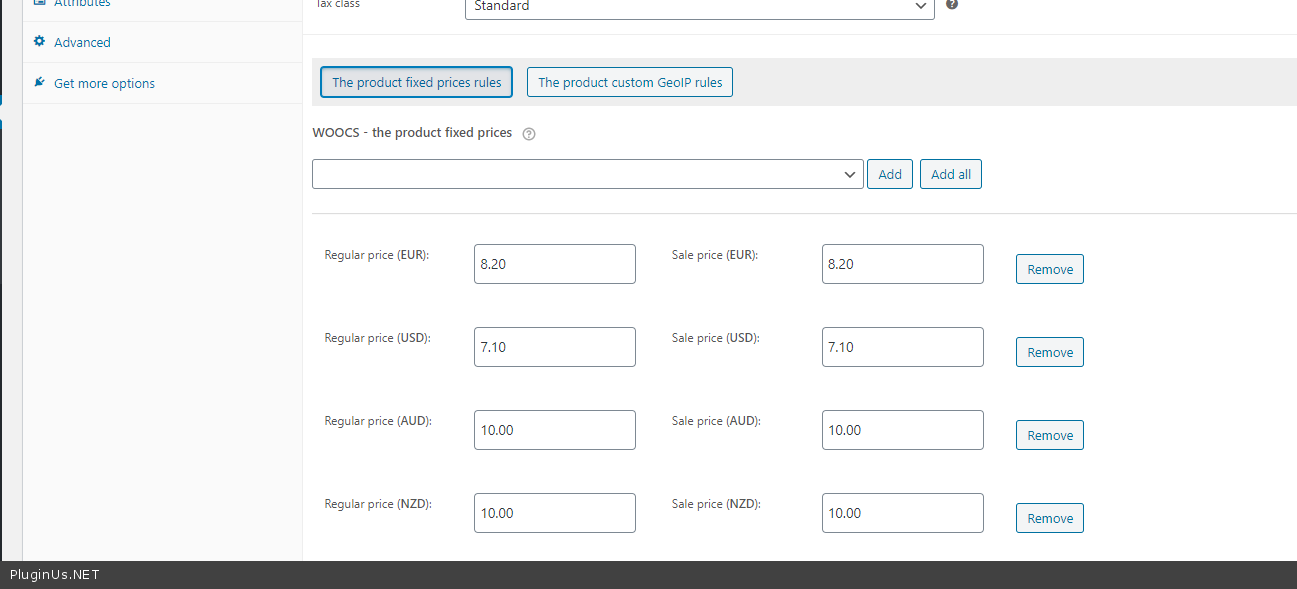Open Get more options section
Image resolution: width=1297 pixels, height=589 pixels.
(104, 83)
